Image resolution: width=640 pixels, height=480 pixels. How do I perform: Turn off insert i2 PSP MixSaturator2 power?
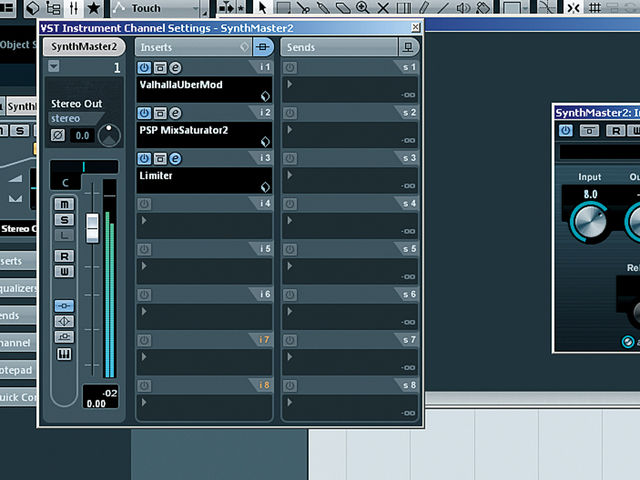tap(144, 113)
